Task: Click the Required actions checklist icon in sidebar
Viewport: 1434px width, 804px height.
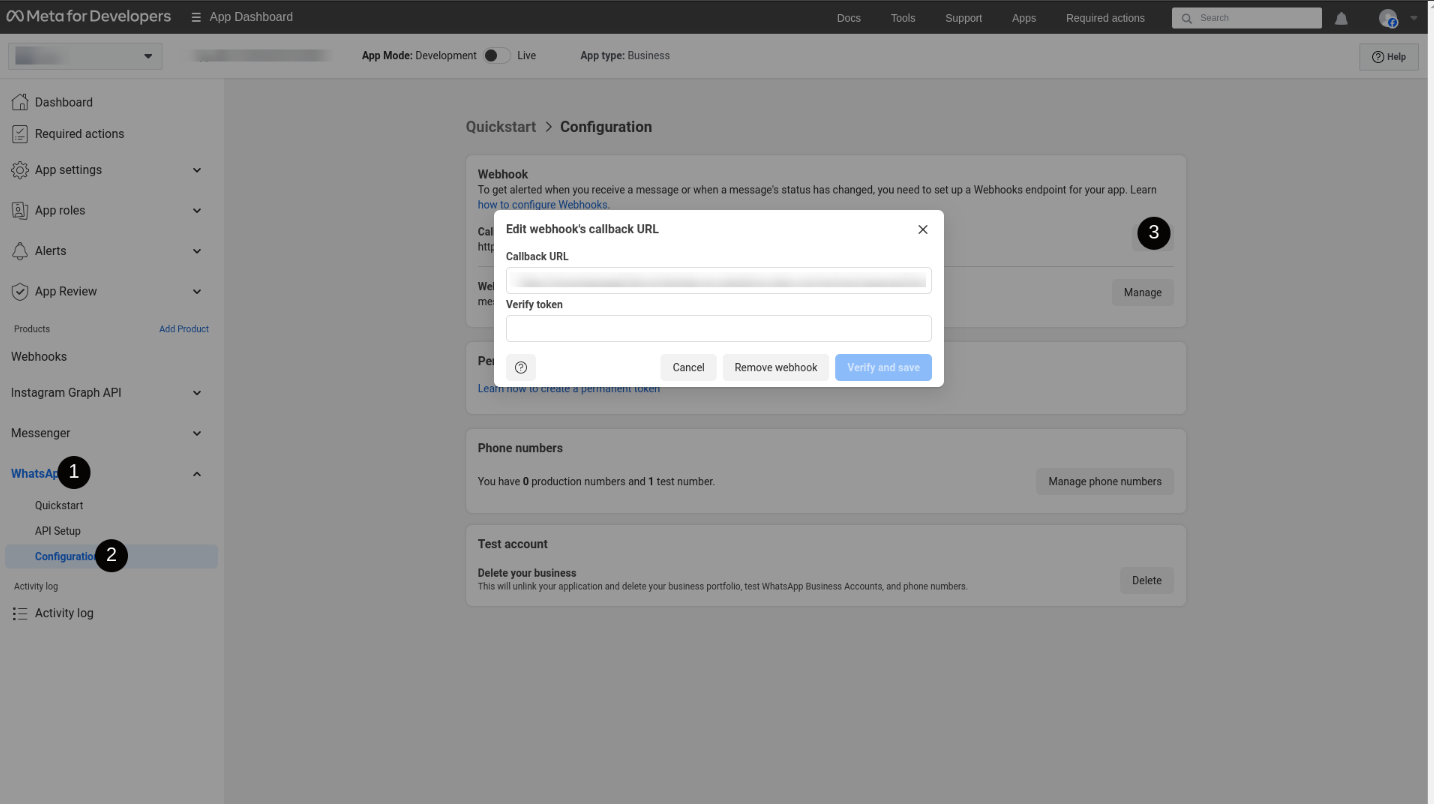Action: pos(19,134)
